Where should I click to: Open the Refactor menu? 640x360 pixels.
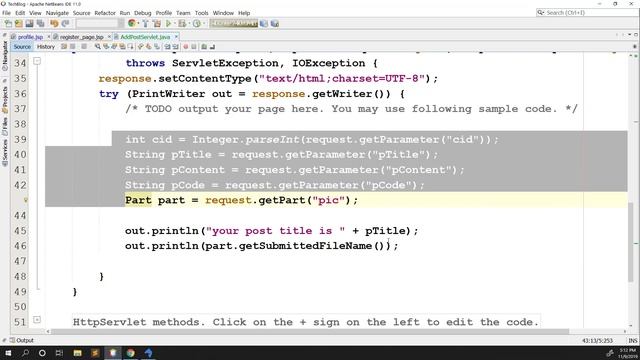coord(105,13)
